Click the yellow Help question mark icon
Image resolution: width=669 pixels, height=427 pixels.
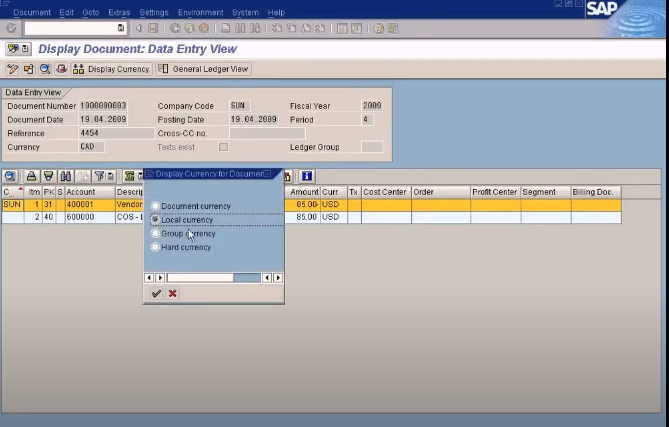point(378,29)
